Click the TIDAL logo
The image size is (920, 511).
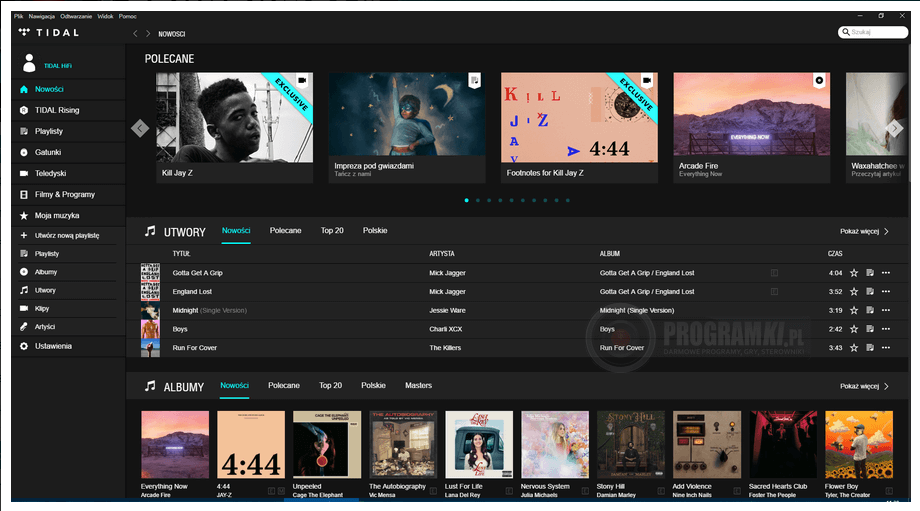pos(49,32)
